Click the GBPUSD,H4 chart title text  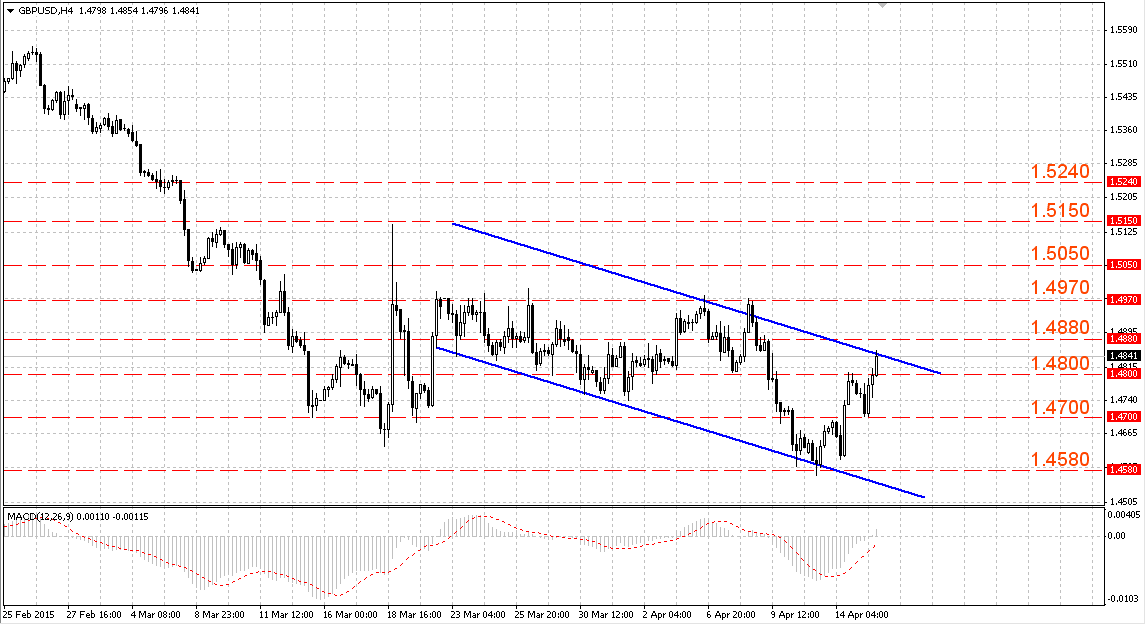(x=45, y=11)
